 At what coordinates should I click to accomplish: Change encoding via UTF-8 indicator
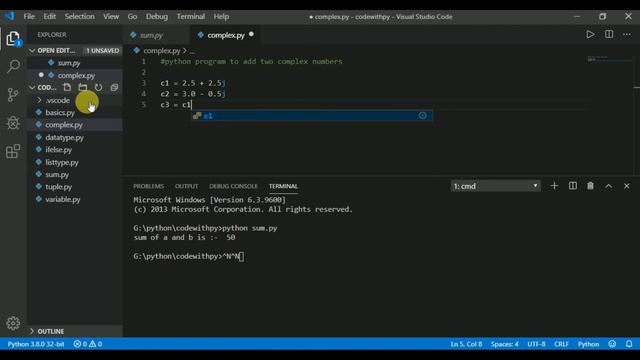coord(536,344)
